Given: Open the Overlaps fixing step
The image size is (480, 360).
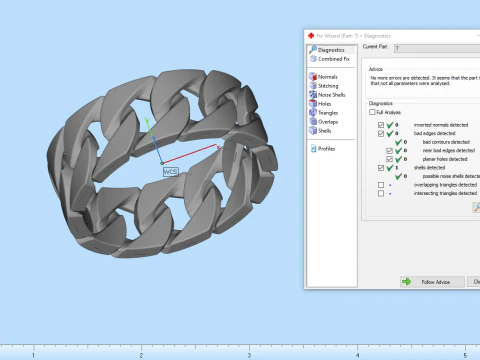Looking at the screenshot, I should [x=324, y=122].
